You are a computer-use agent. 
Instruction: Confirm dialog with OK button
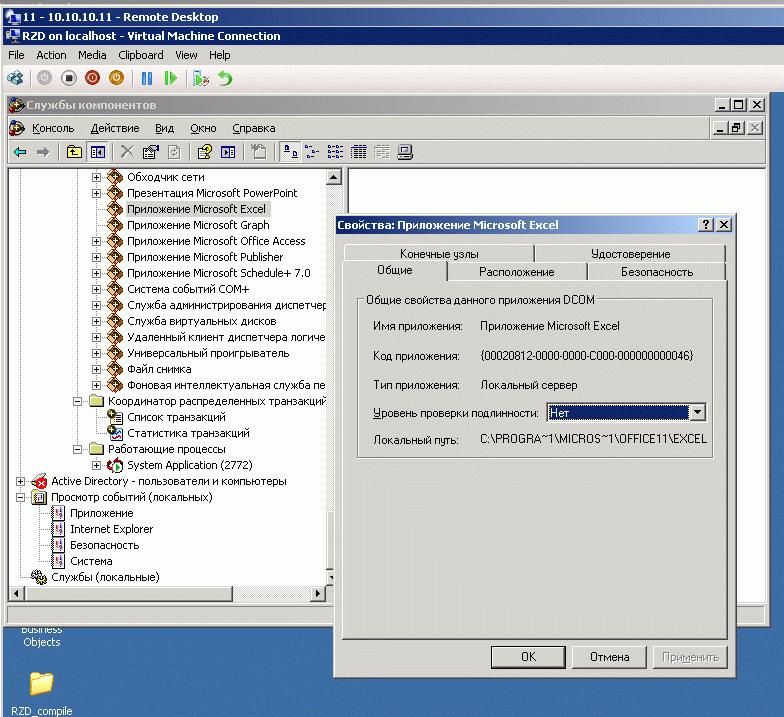coord(528,657)
